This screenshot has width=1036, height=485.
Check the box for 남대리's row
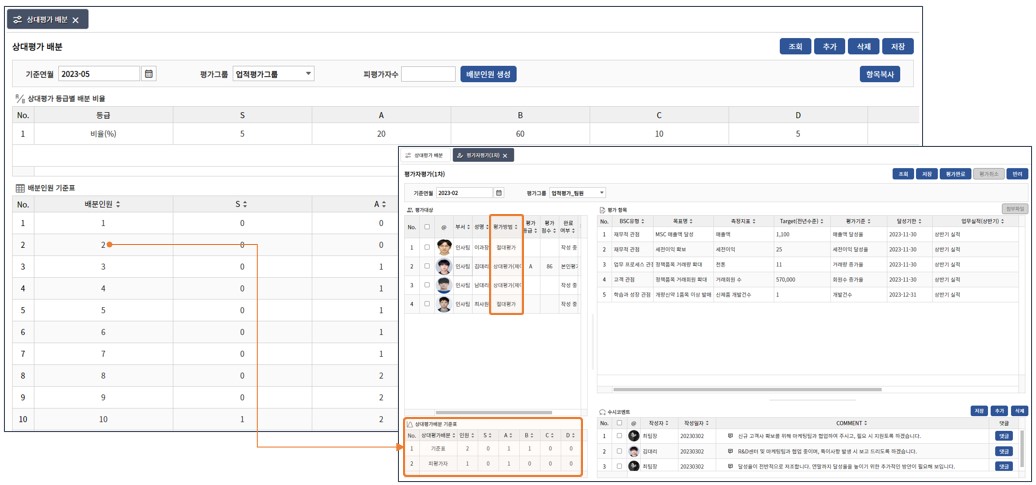pyautogui.click(x=427, y=285)
